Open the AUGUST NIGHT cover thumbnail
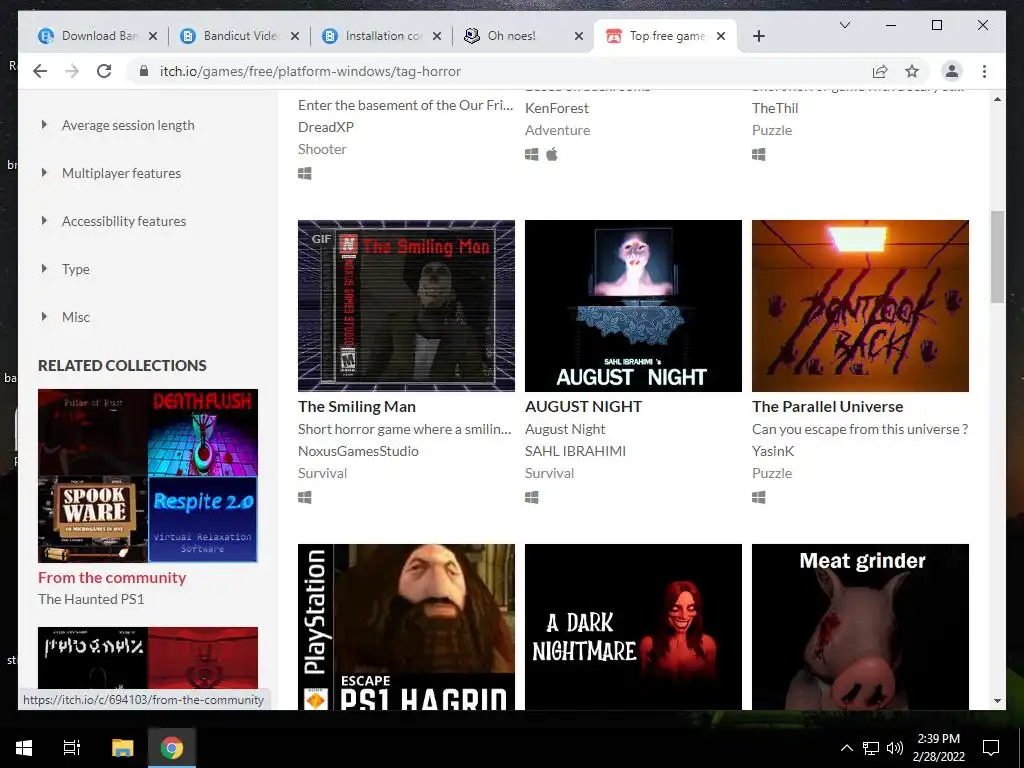The width and height of the screenshot is (1024, 768). point(633,306)
